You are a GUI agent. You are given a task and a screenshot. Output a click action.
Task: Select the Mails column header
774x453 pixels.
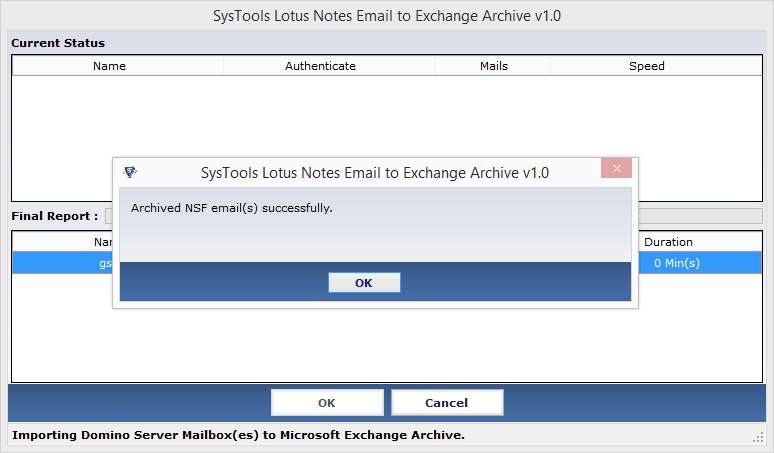coord(493,66)
